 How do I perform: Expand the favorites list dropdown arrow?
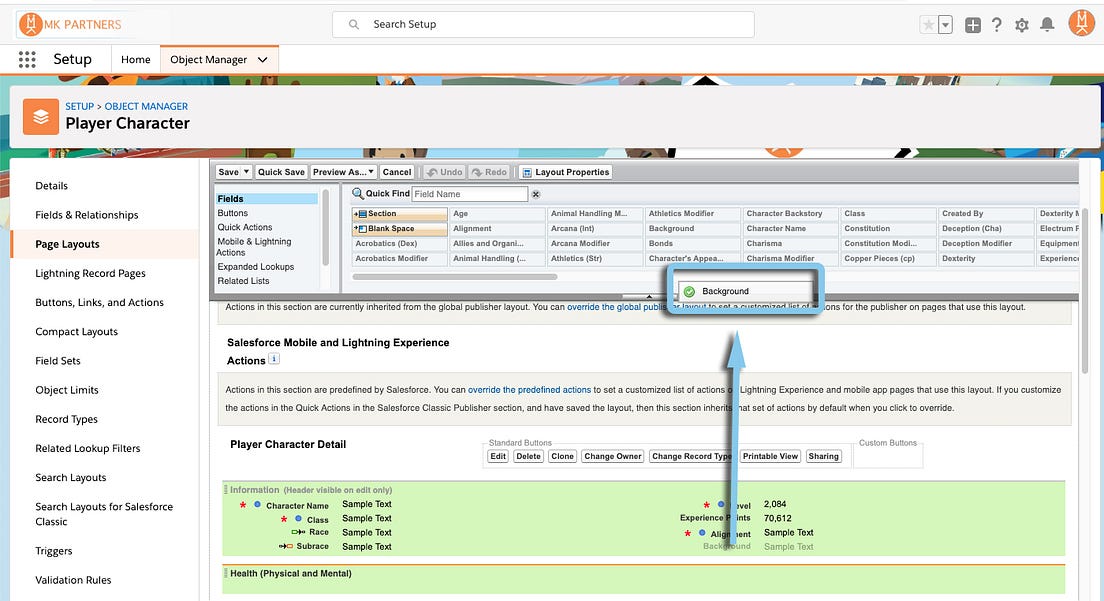pyautogui.click(x=946, y=25)
